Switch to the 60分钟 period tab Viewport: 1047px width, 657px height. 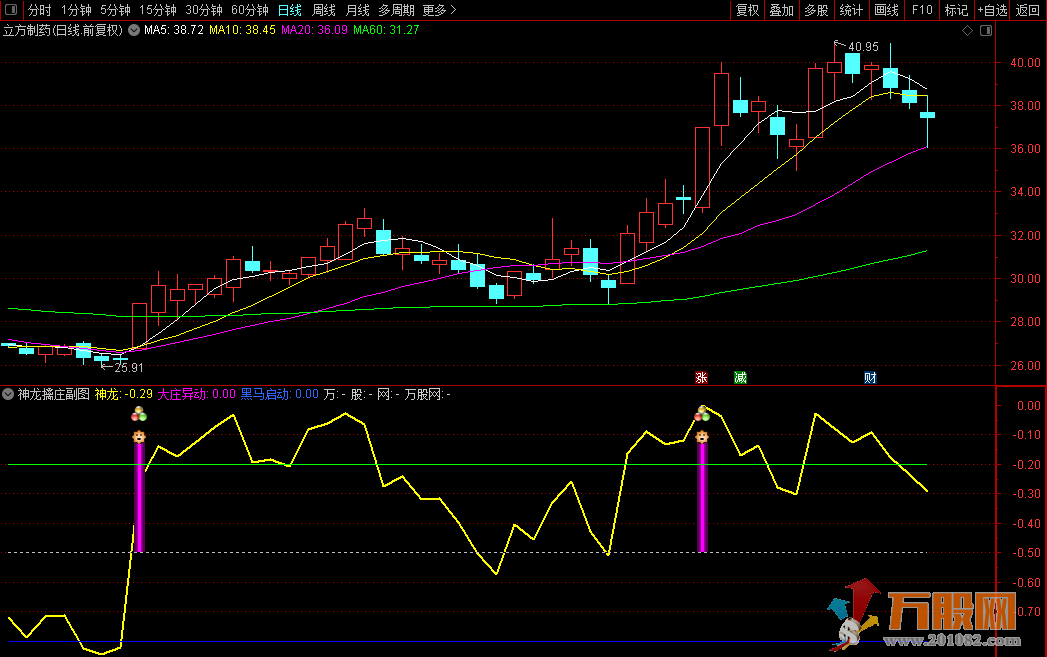[249, 11]
